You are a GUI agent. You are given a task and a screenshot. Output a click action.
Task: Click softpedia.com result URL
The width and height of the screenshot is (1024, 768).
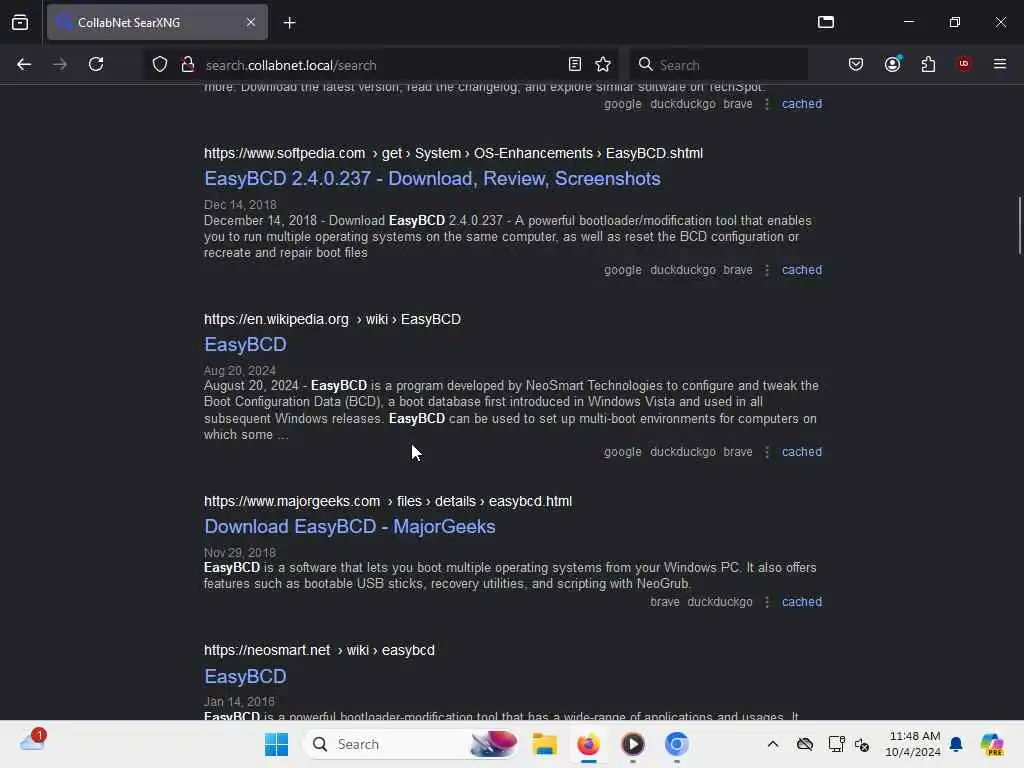(453, 153)
